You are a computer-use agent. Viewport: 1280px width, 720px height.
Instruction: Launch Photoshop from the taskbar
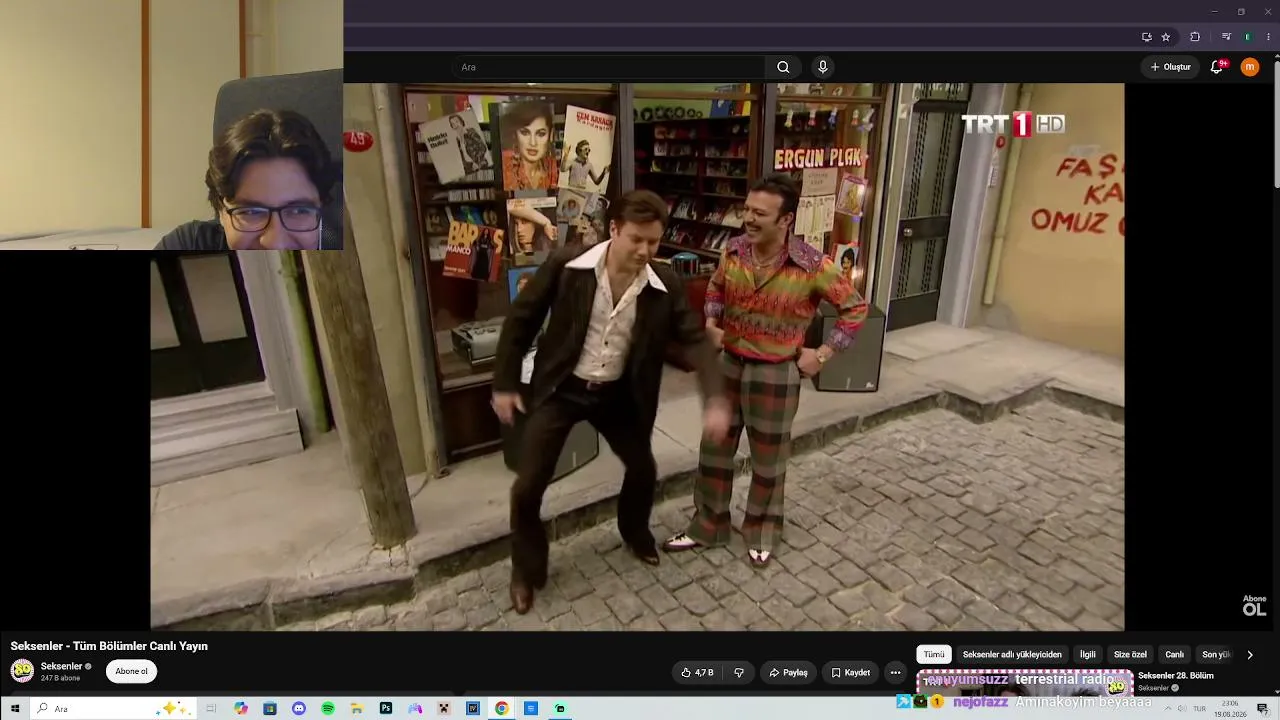(x=386, y=709)
